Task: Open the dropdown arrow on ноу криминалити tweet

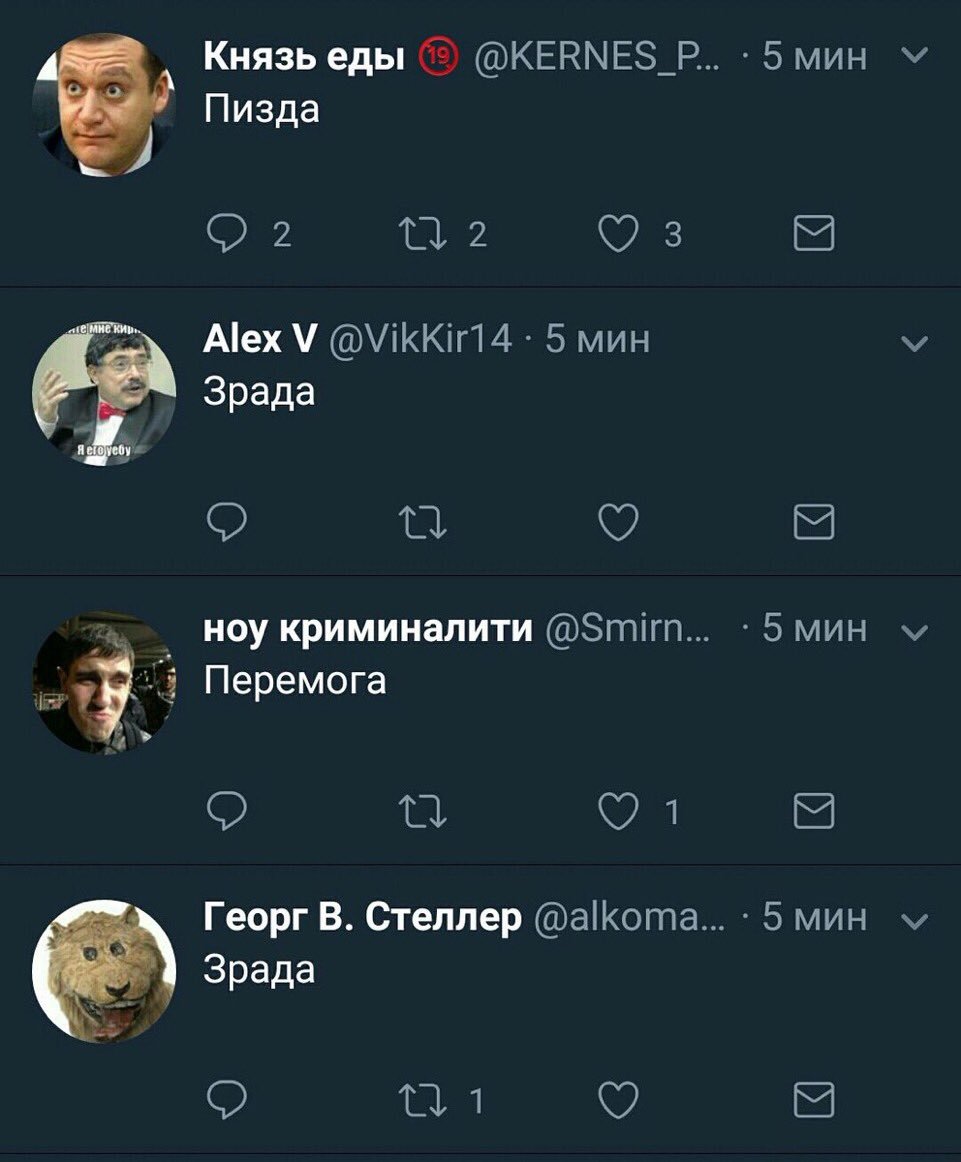Action: [916, 632]
